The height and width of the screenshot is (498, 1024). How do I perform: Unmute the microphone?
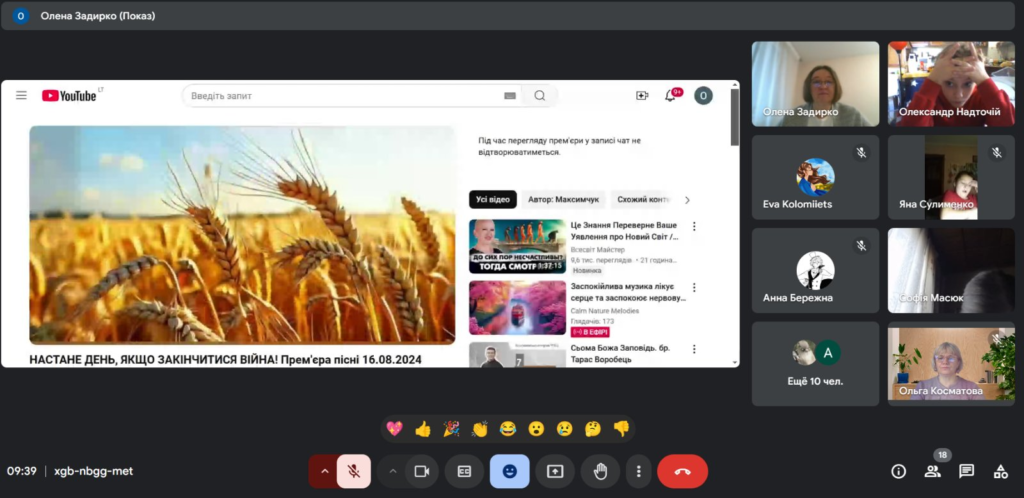coord(353,471)
